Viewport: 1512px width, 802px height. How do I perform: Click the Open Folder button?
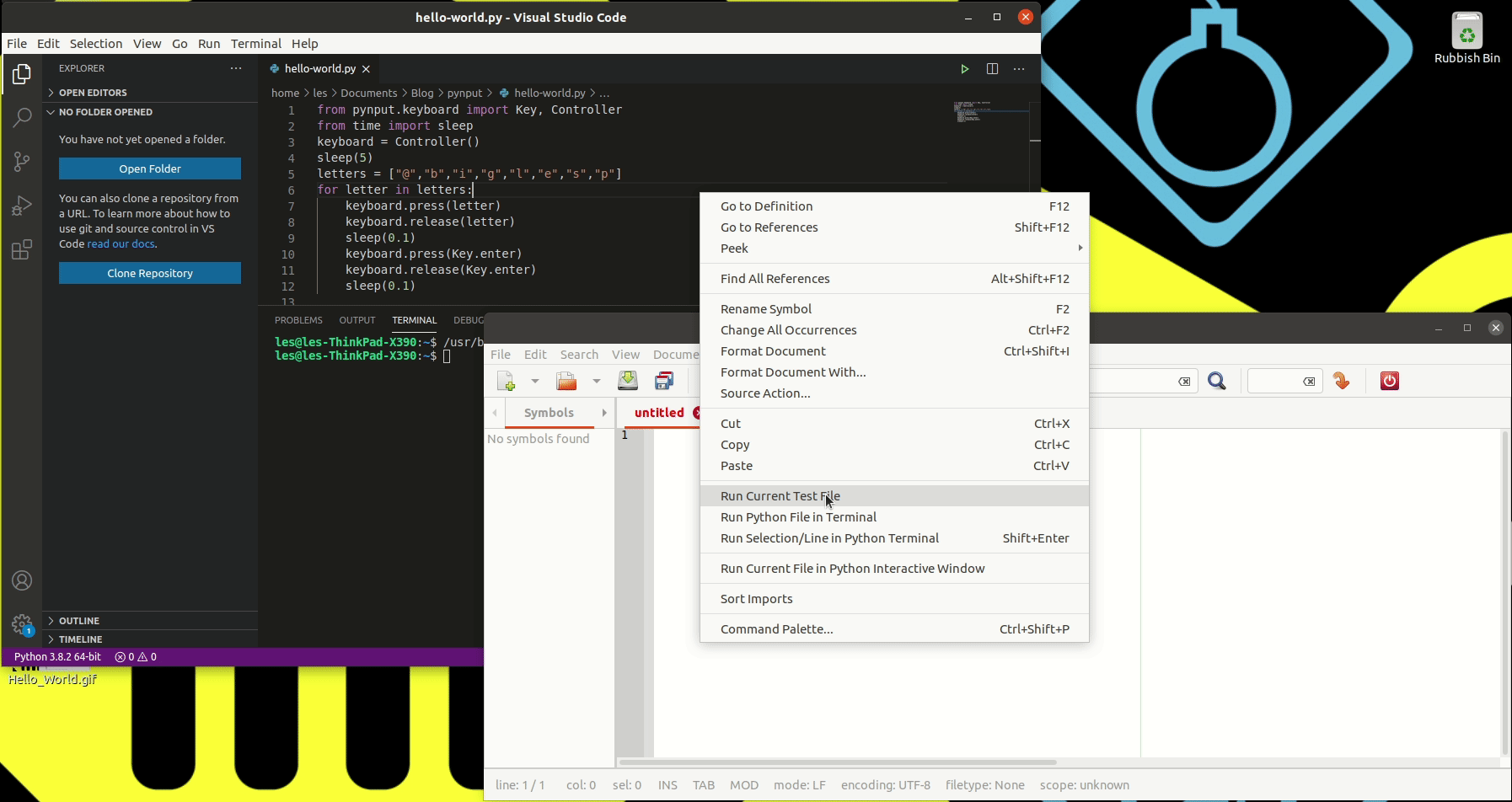(x=150, y=168)
